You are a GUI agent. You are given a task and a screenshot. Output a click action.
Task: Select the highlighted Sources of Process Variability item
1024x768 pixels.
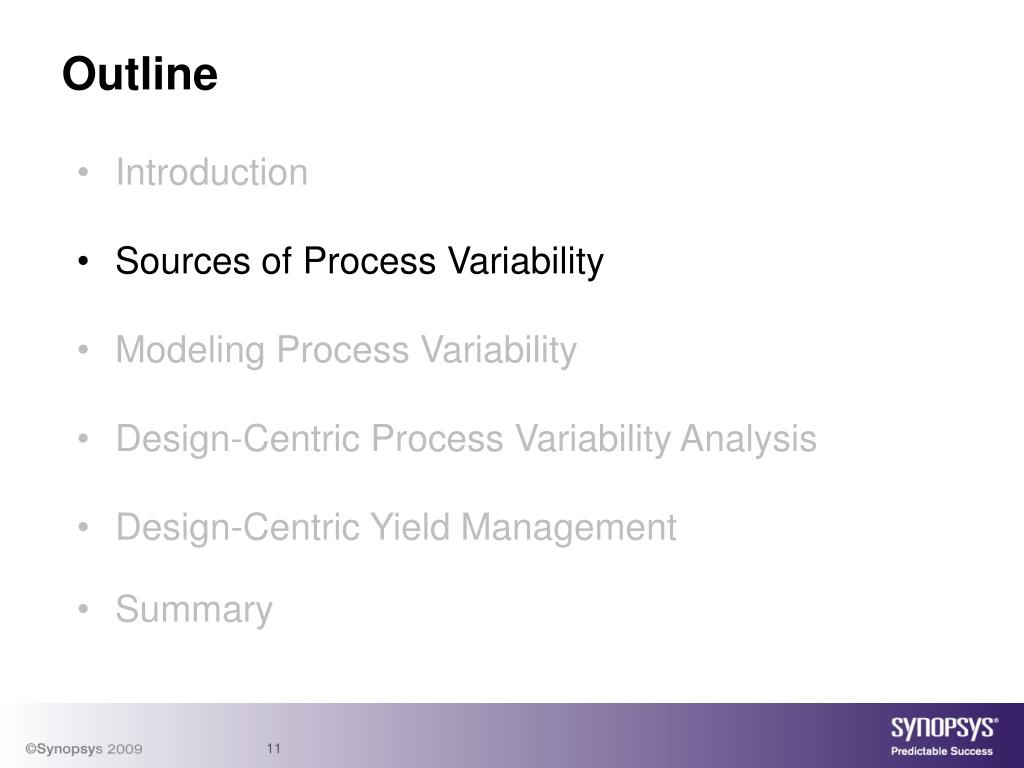coord(359,261)
